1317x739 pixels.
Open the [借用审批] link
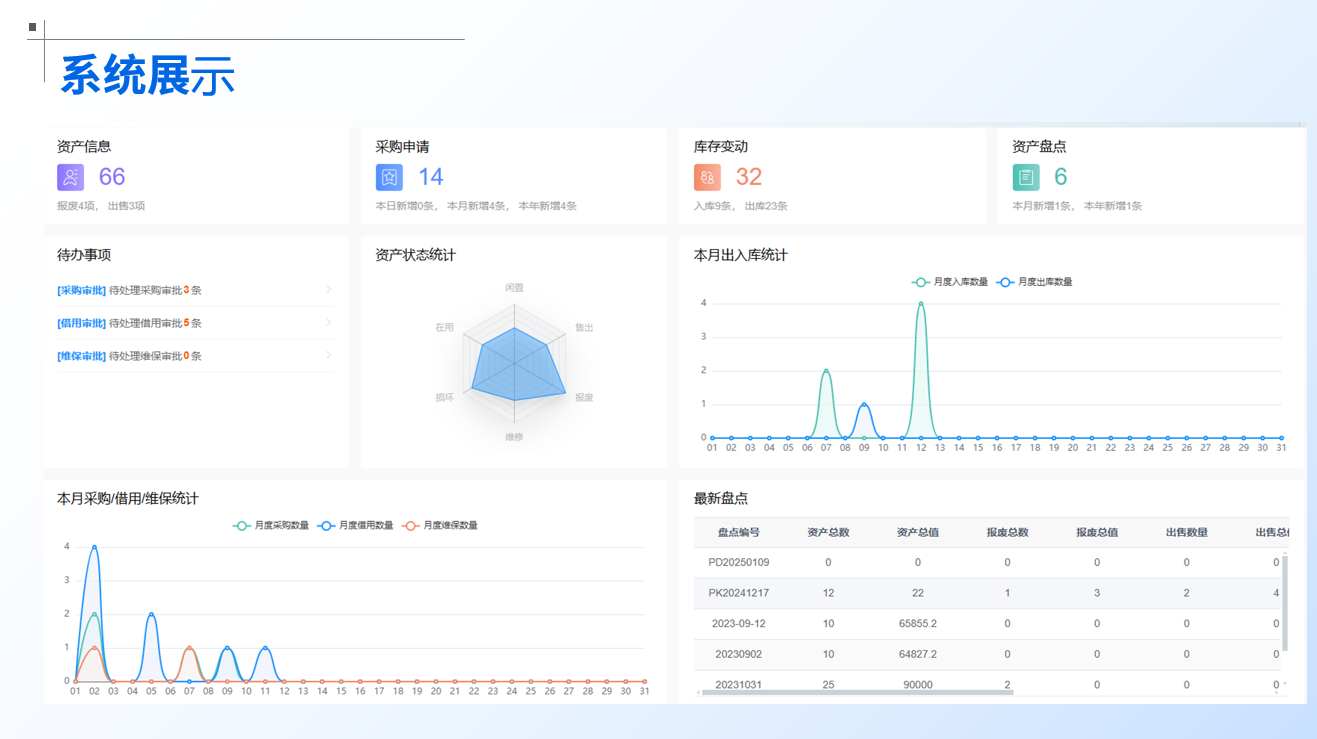click(x=81, y=323)
